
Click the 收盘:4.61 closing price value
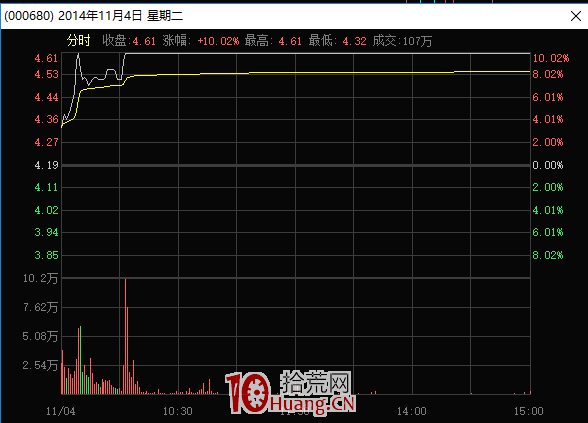129,40
